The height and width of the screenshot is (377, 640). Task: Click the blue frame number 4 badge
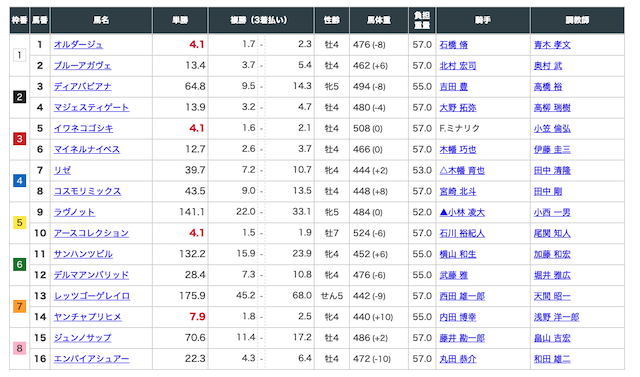[x=19, y=180]
